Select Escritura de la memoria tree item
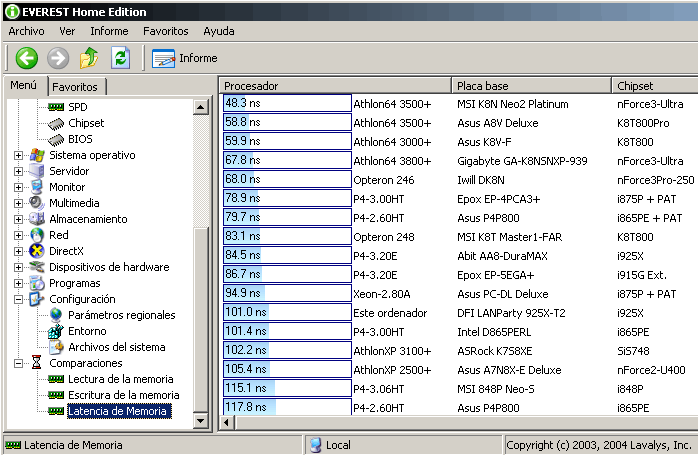This screenshot has height=455, width=698. 124,395
